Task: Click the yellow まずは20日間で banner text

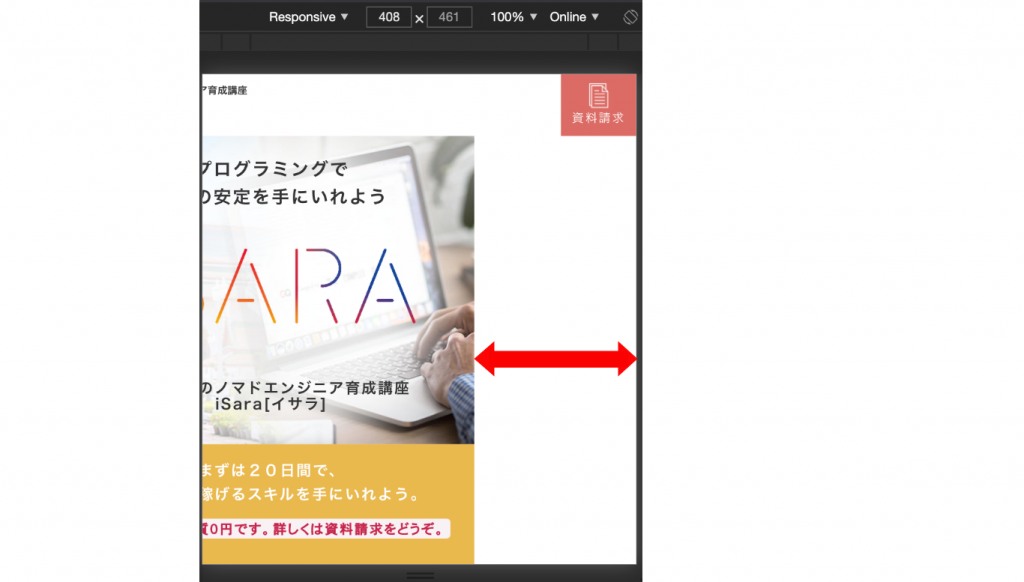Action: point(272,470)
